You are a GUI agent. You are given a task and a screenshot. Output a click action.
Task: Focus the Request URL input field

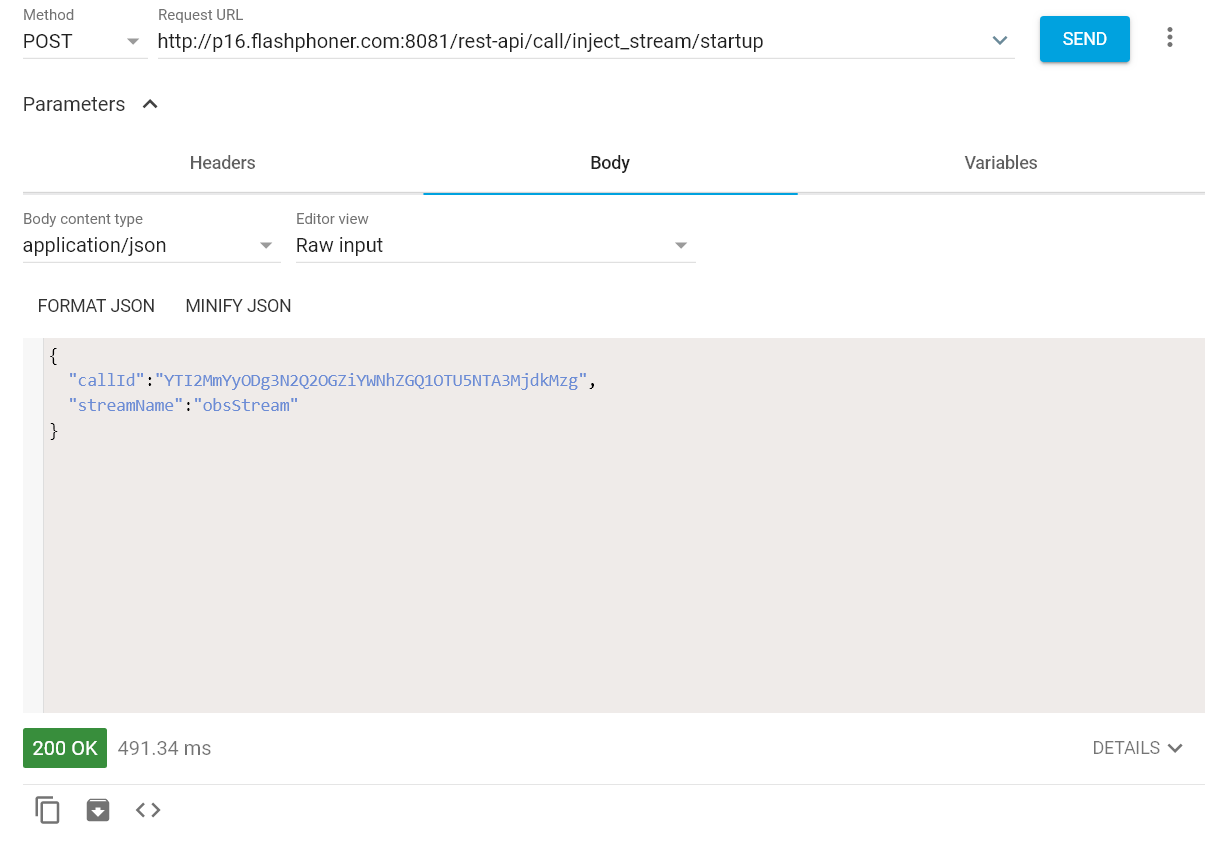click(570, 41)
